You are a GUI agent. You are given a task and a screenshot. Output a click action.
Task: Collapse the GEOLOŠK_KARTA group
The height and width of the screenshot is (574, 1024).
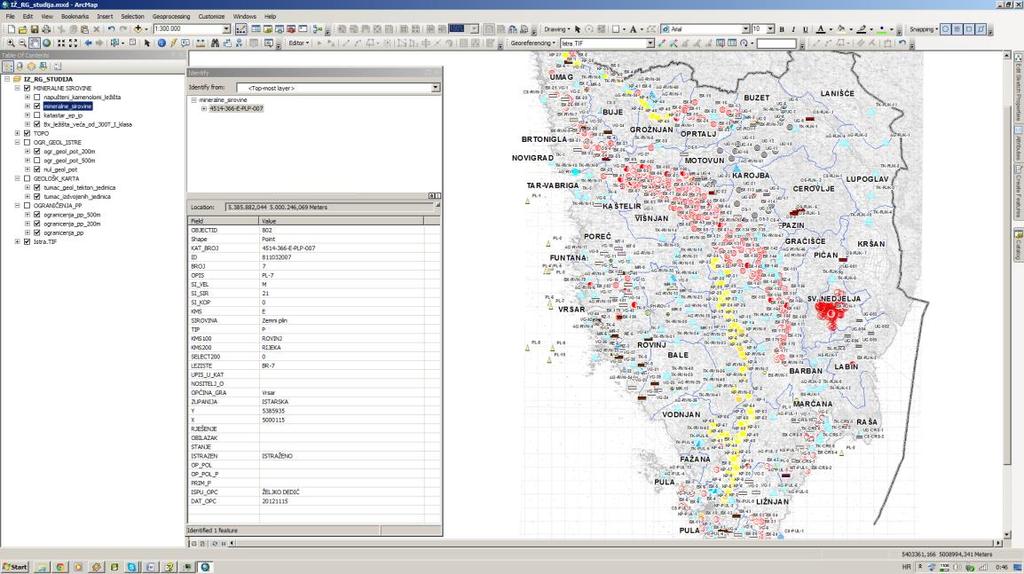(x=18, y=178)
